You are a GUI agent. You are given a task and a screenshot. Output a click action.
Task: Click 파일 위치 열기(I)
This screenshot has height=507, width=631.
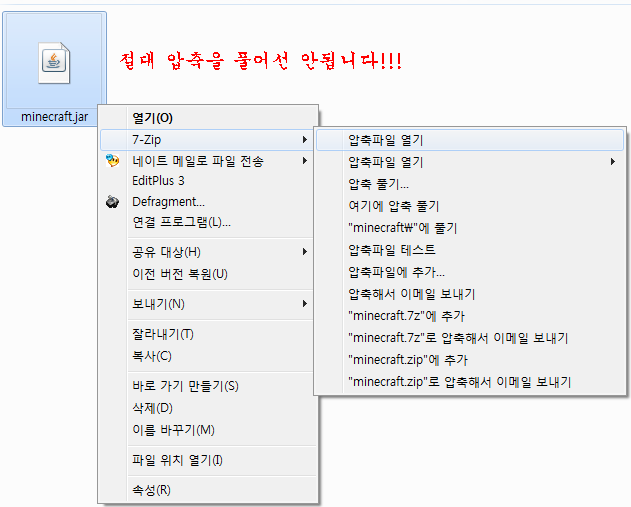point(208,460)
